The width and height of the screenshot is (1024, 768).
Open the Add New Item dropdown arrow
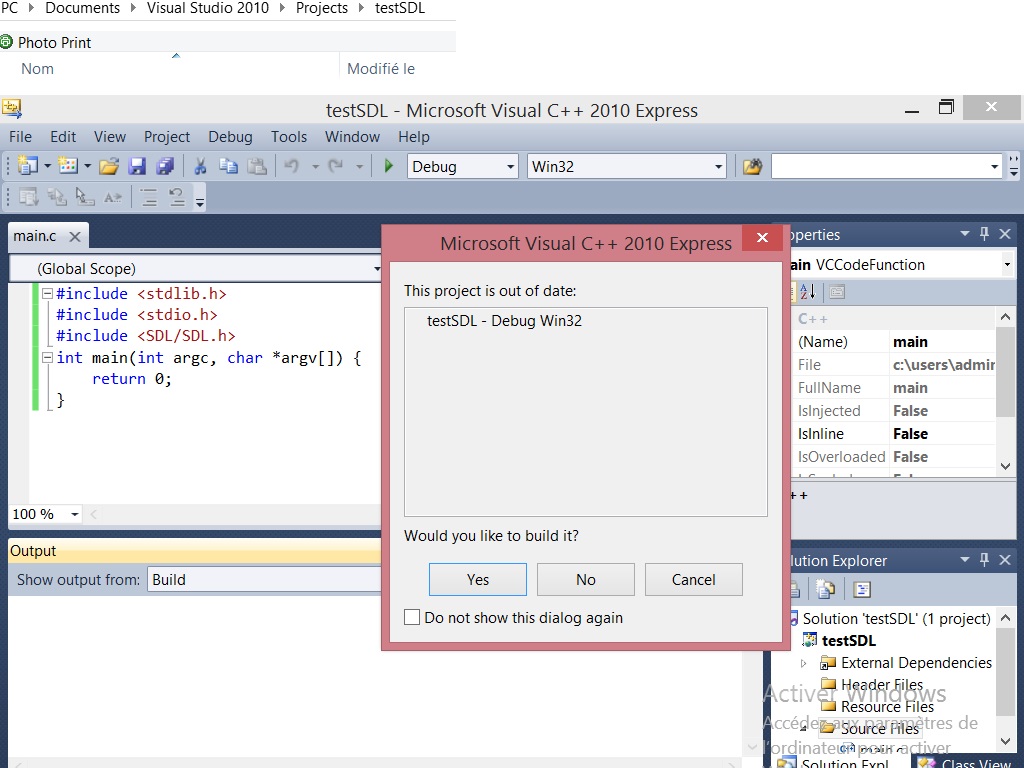pyautogui.click(x=87, y=167)
